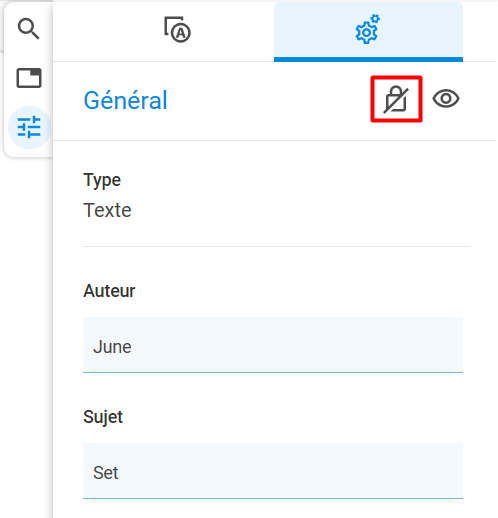Open the page layout panel icon
The width and height of the screenshot is (498, 518).
(x=29, y=78)
